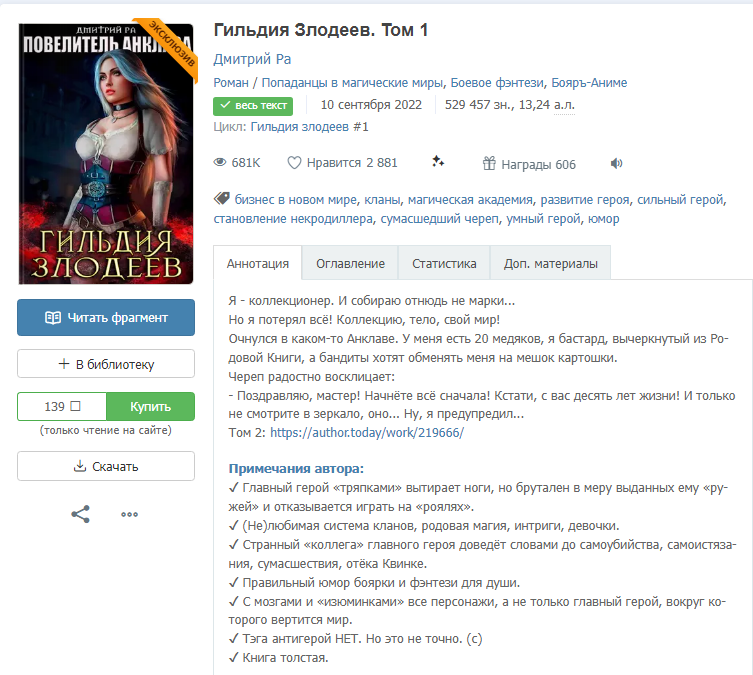Open author link Дмитрий Ра
Viewport: 753px width, 675px height.
pyautogui.click(x=252, y=59)
